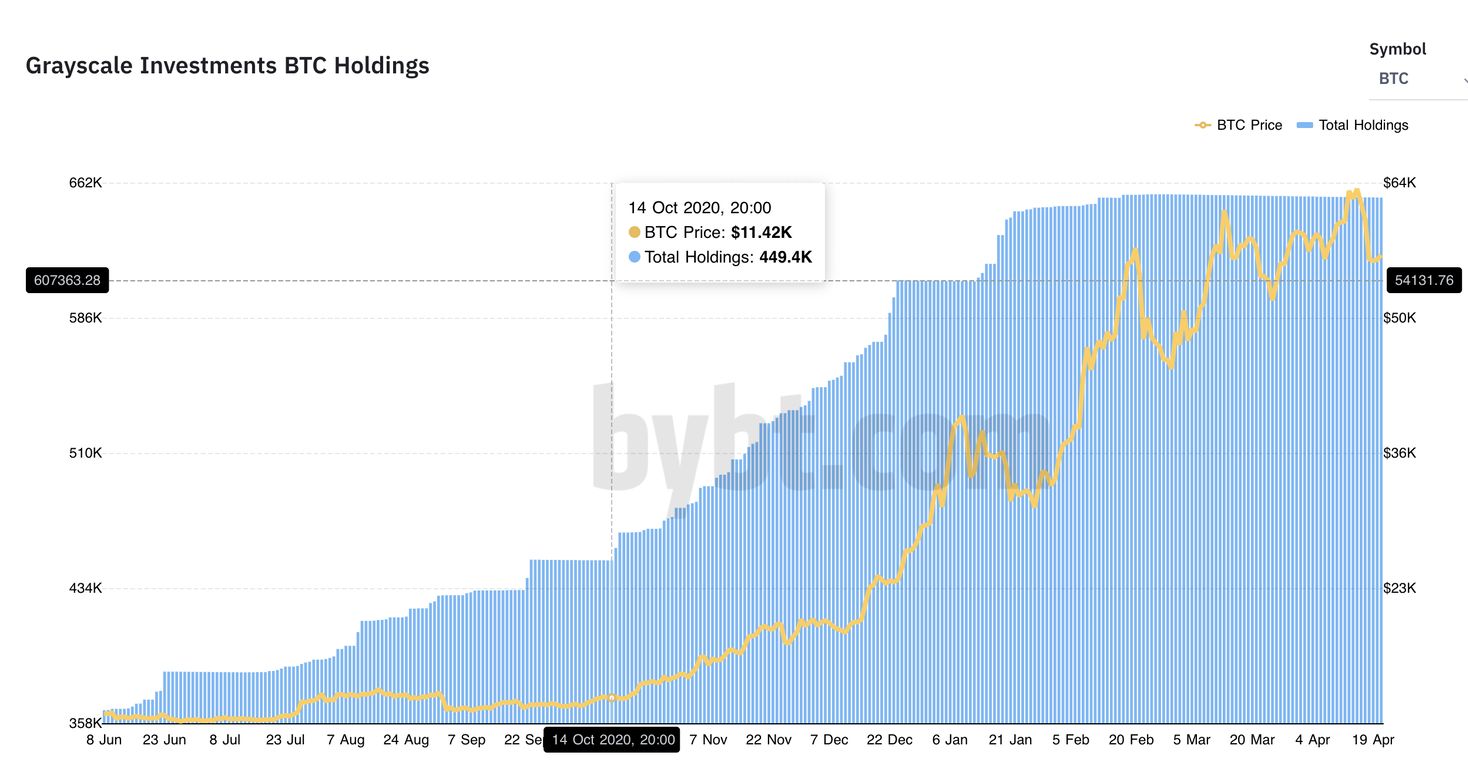The width and height of the screenshot is (1468, 784).
Task: Click the Symbol label above the selector
Action: point(1397,49)
